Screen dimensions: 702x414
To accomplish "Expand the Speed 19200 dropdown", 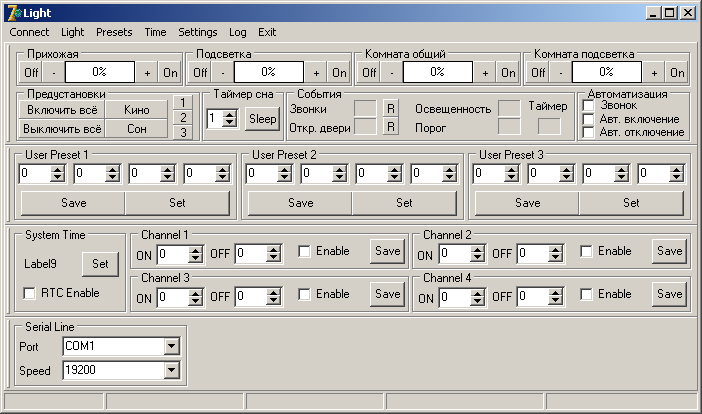I will (x=172, y=371).
